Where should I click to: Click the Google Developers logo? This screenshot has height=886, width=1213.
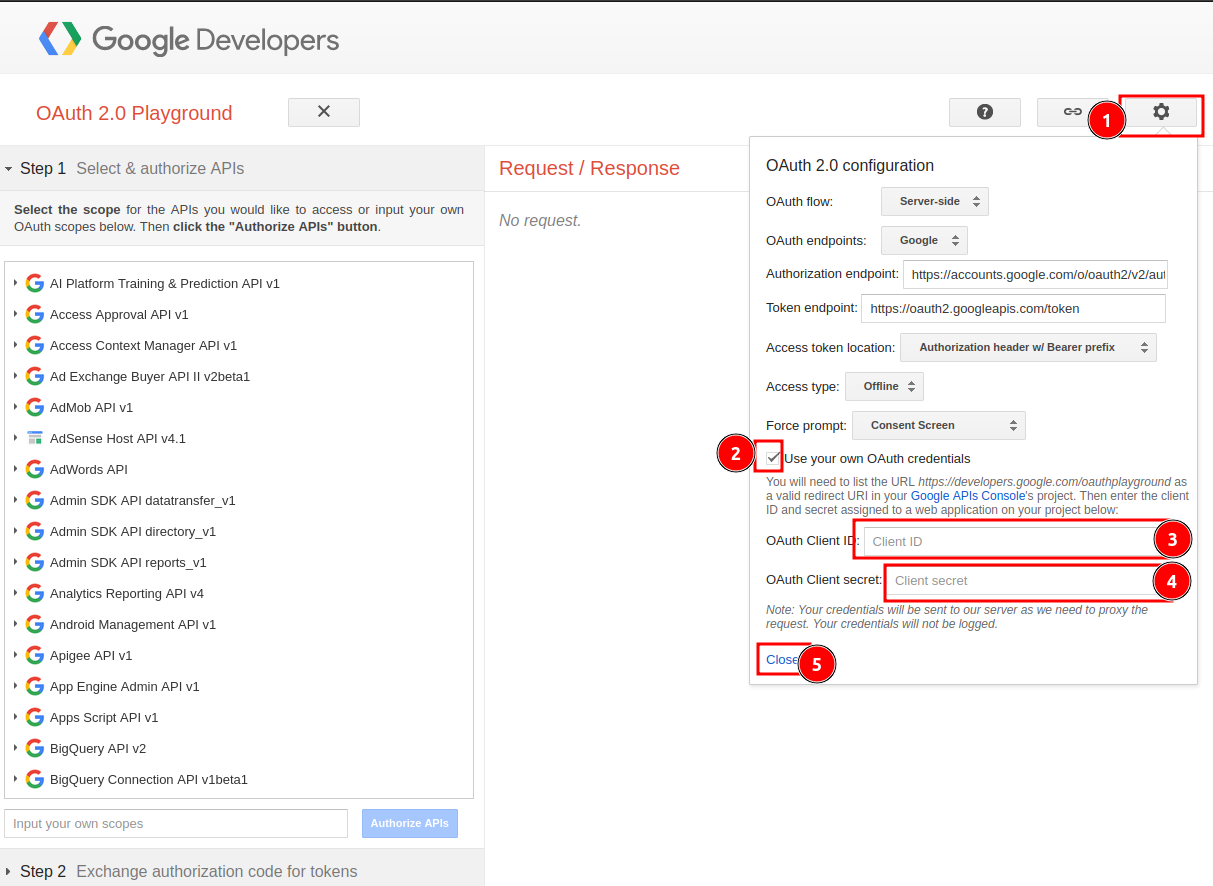pos(189,40)
